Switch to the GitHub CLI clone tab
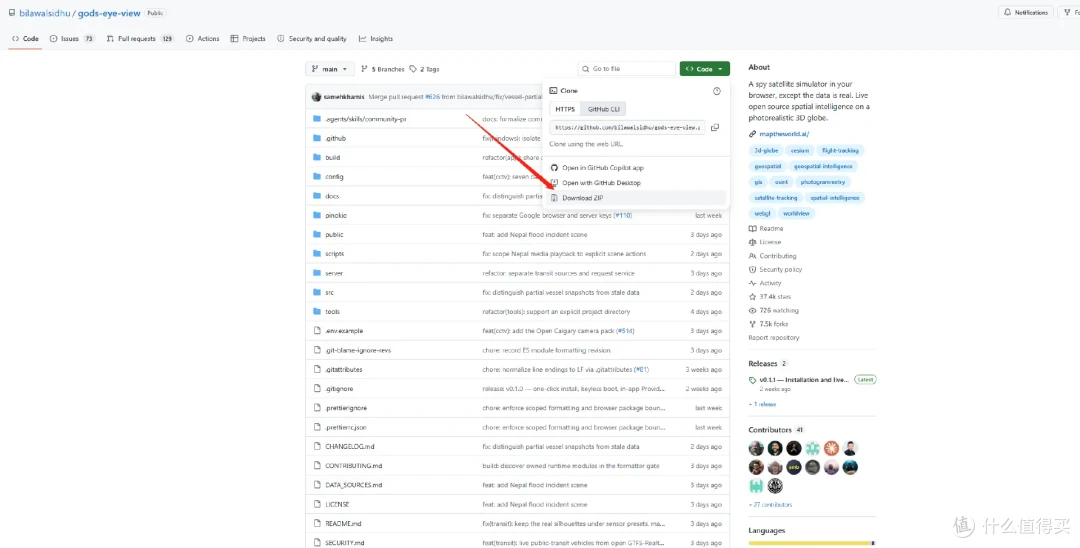The width and height of the screenshot is (1080, 548). click(603, 109)
